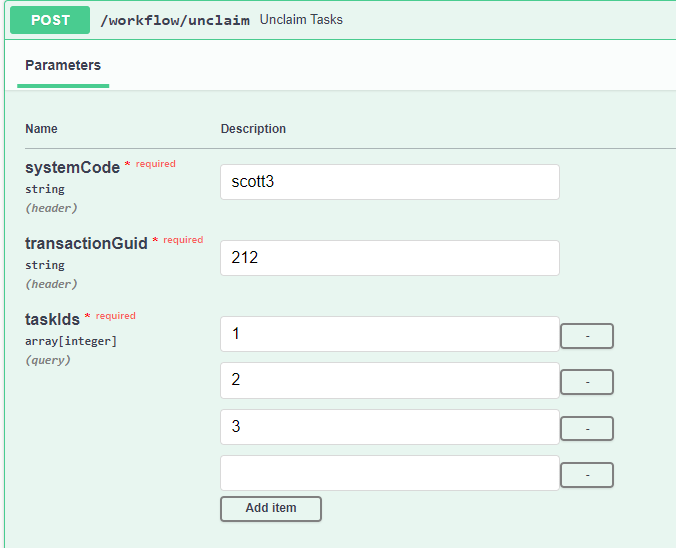Focus the taskIds field with value 1
The width and height of the screenshot is (676, 548).
coord(390,334)
